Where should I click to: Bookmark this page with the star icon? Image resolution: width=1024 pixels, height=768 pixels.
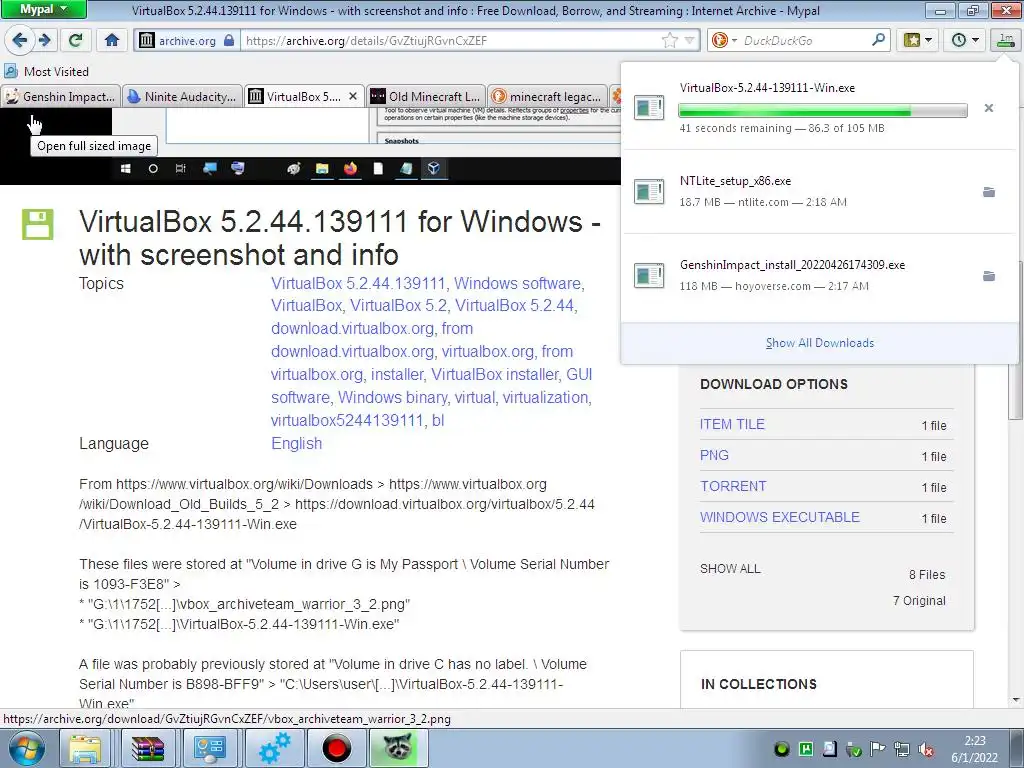click(x=669, y=40)
